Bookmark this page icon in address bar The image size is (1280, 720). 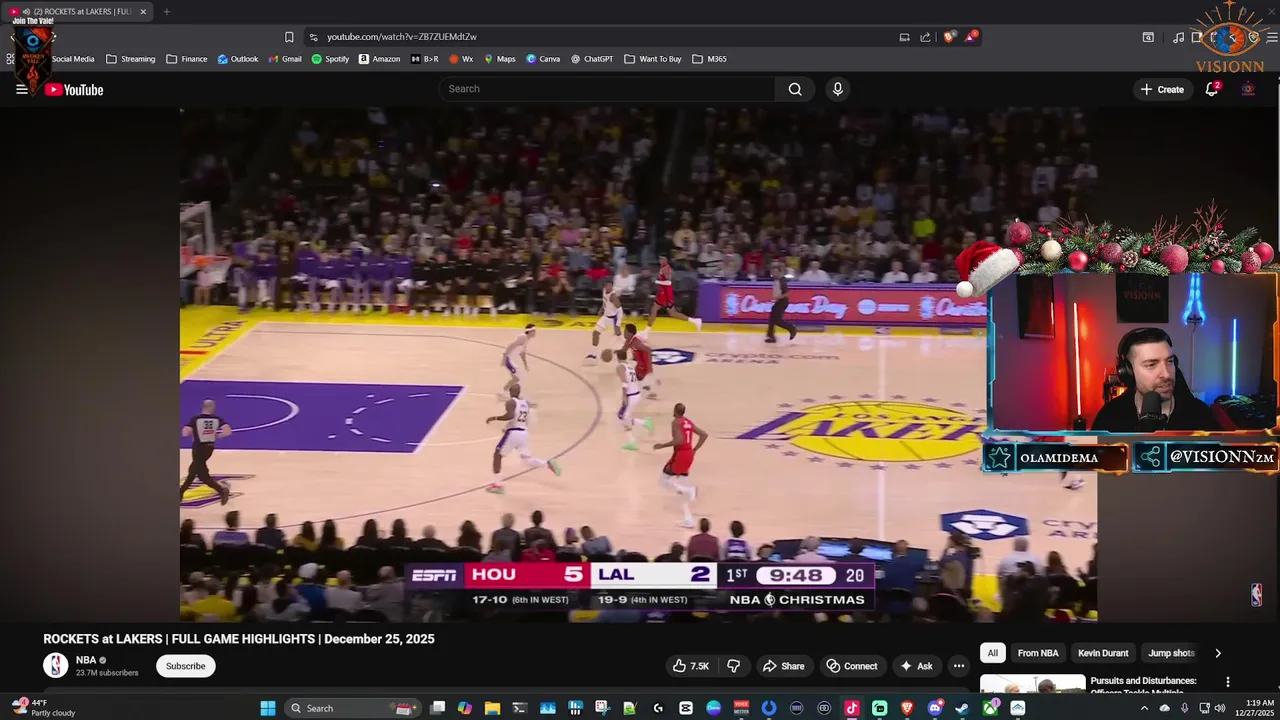point(289,37)
